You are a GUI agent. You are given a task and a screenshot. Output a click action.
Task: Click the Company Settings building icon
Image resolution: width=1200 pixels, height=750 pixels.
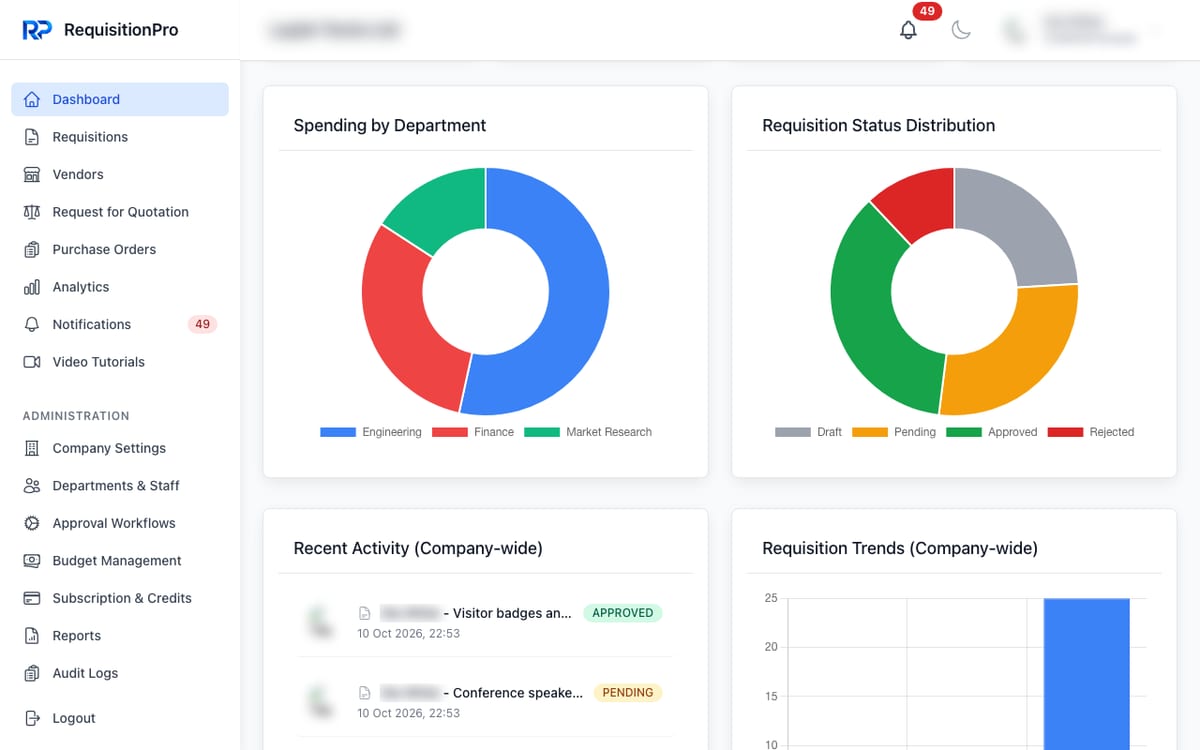click(32, 448)
